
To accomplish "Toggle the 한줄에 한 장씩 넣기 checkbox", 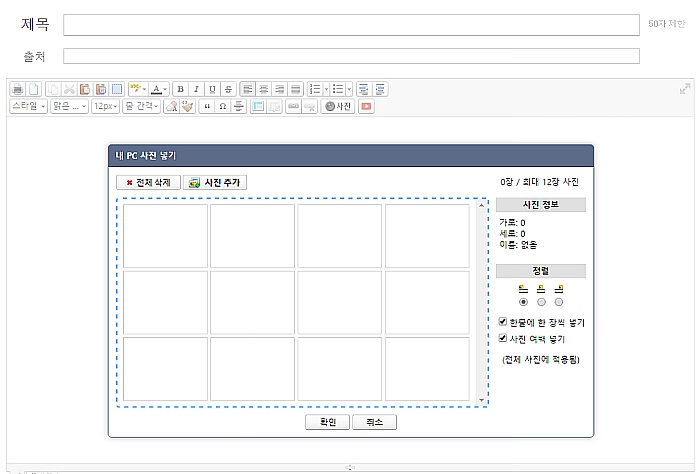I will 503,321.
